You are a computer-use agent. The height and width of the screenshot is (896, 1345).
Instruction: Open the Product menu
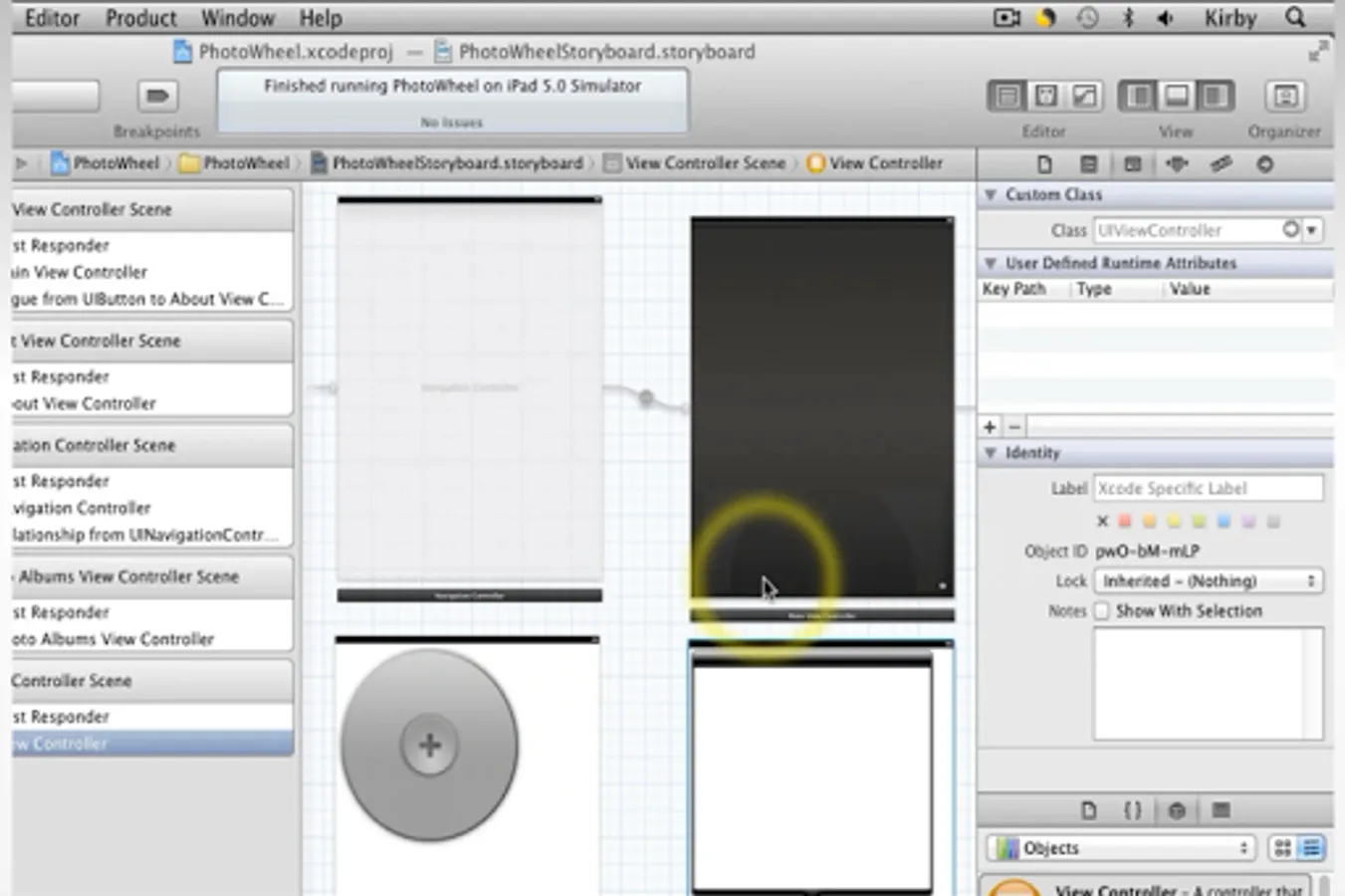coord(140,17)
